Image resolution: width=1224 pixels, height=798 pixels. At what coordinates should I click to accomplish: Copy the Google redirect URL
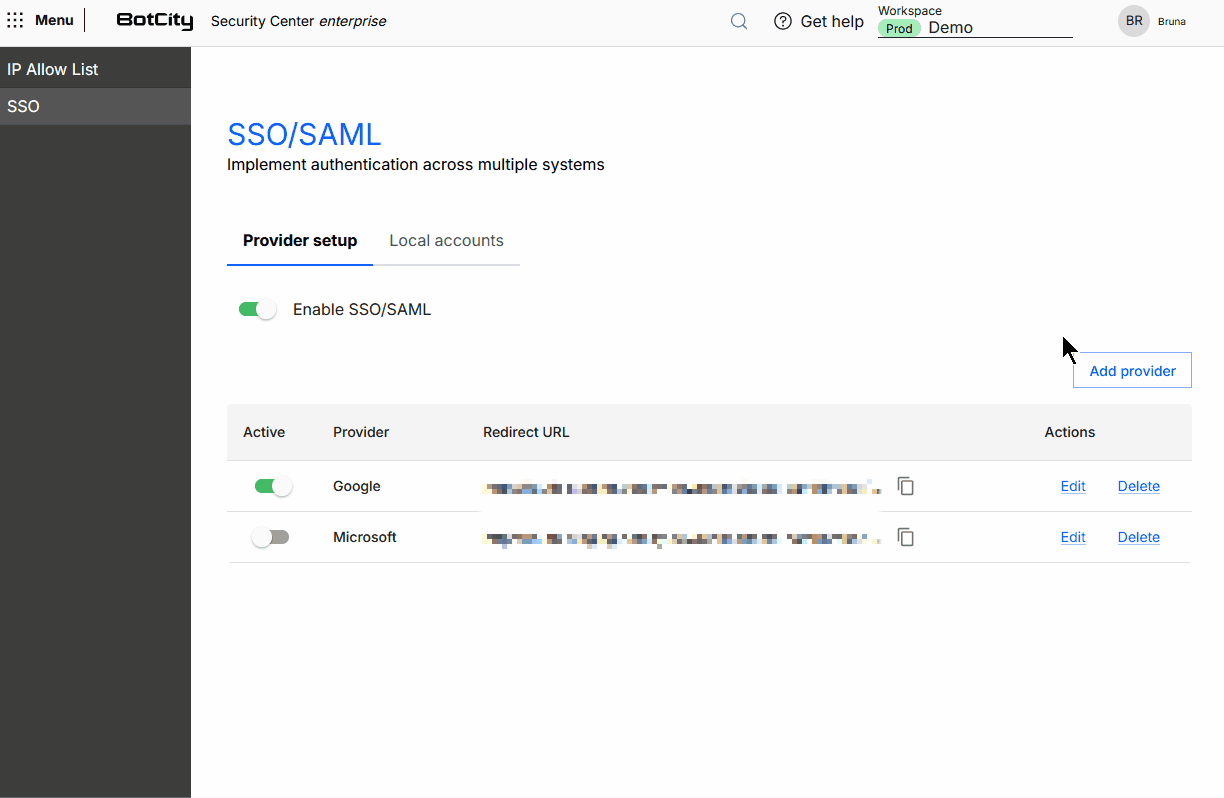coord(906,486)
